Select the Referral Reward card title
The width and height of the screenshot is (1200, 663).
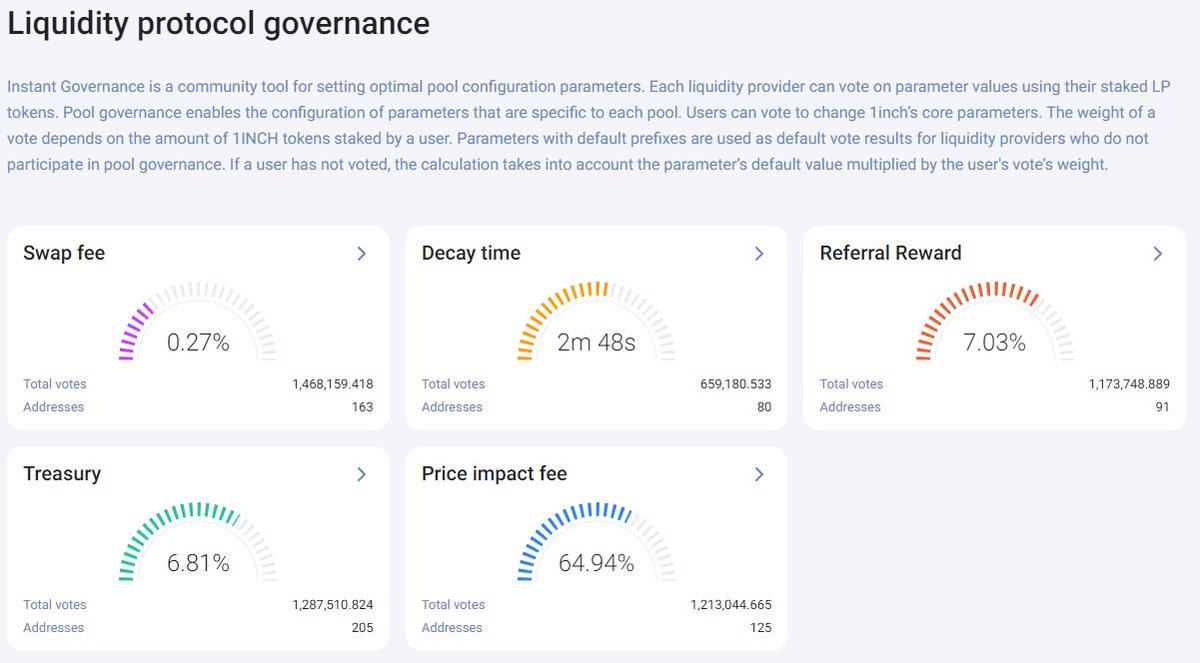click(890, 253)
